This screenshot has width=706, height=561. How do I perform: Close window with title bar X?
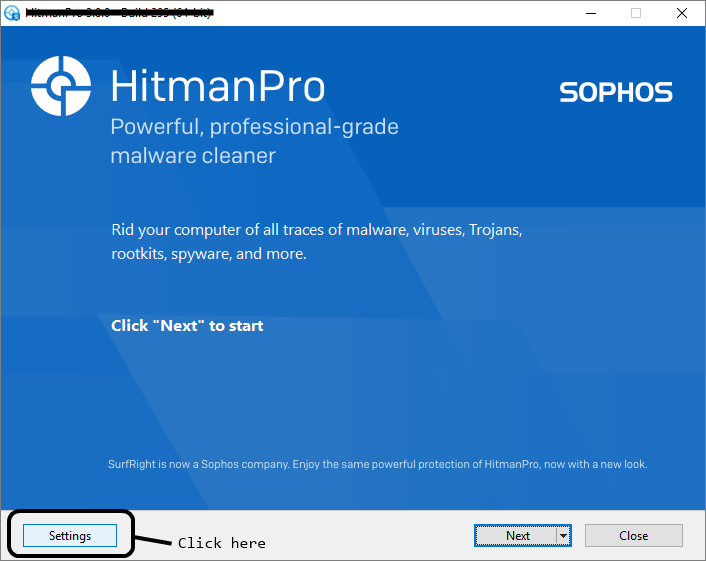[682, 14]
